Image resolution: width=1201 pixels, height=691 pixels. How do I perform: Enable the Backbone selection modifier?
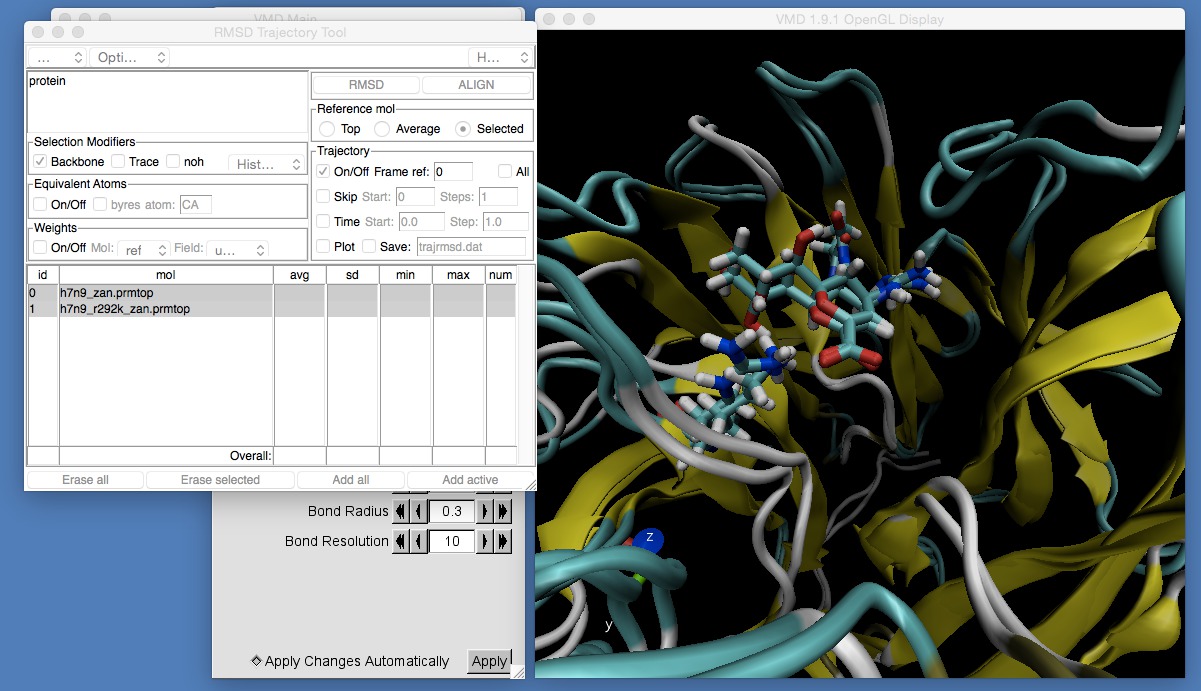point(40,161)
